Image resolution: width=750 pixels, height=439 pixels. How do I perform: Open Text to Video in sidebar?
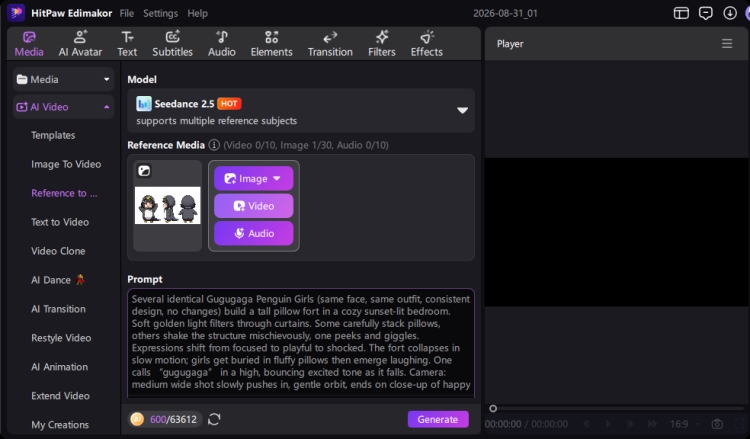coord(60,222)
